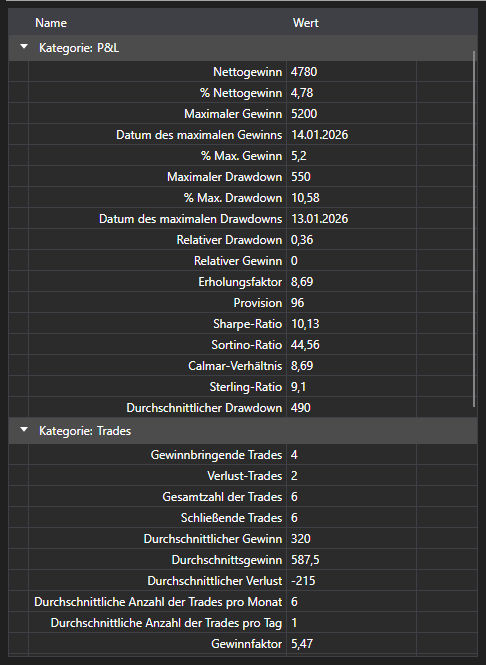This screenshot has width=486, height=665.
Task: Sort by the Name column header
Action: pyautogui.click(x=51, y=23)
